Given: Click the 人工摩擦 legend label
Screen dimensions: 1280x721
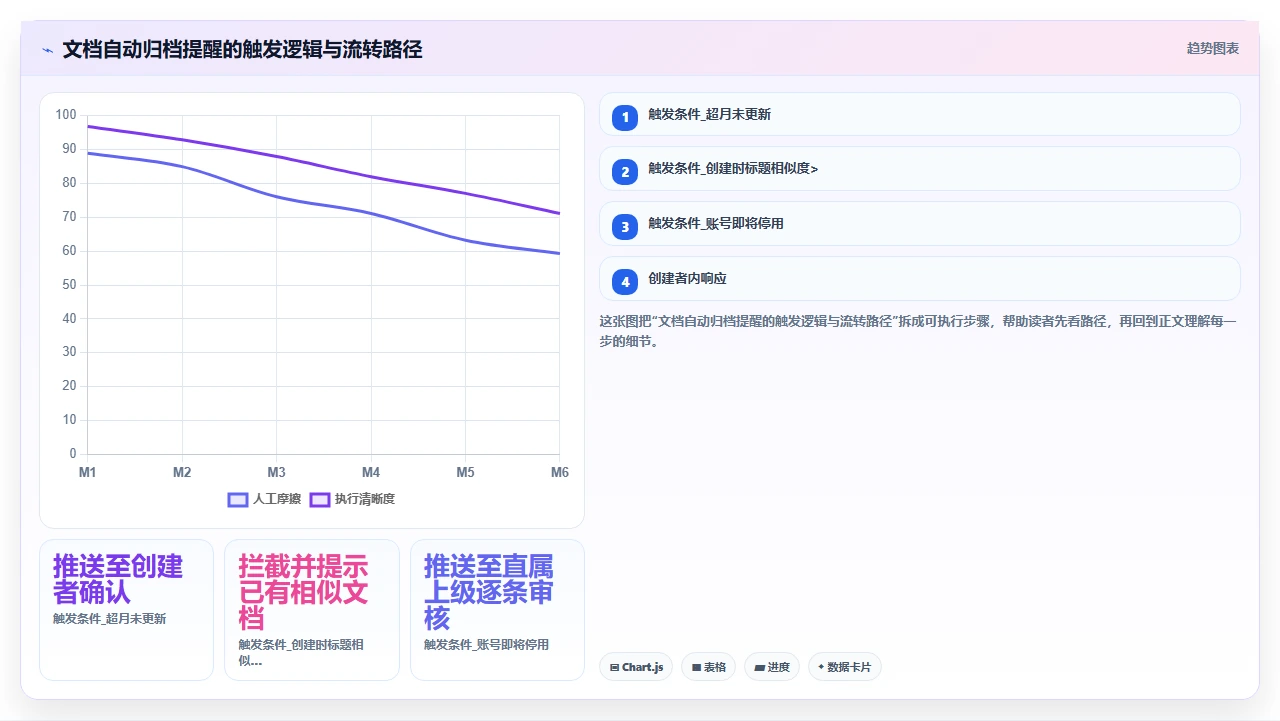Looking at the screenshot, I should click(x=277, y=499).
